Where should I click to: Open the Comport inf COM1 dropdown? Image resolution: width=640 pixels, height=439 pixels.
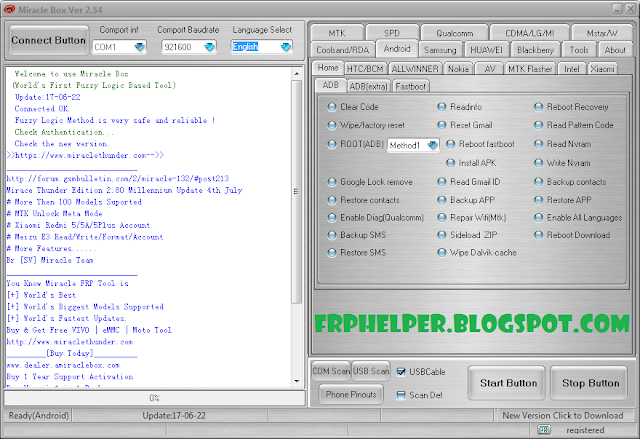[139, 47]
